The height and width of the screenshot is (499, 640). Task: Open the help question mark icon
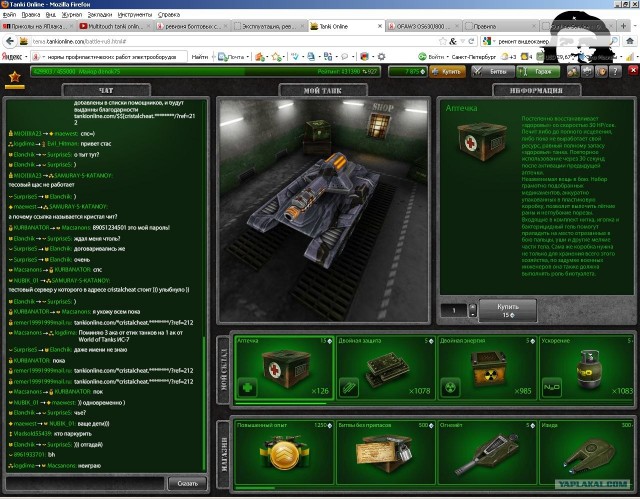click(x=616, y=72)
